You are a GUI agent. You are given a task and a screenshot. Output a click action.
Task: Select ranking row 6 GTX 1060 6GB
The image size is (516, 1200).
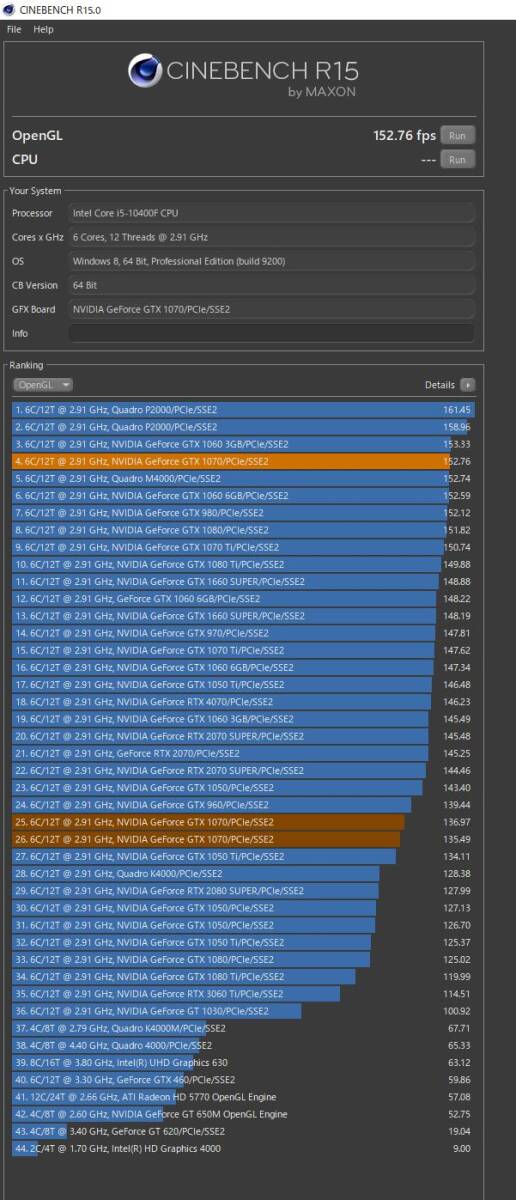243,495
